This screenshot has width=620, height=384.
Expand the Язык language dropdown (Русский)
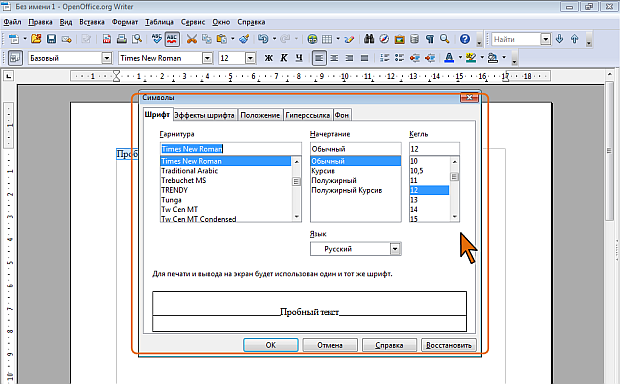point(395,249)
